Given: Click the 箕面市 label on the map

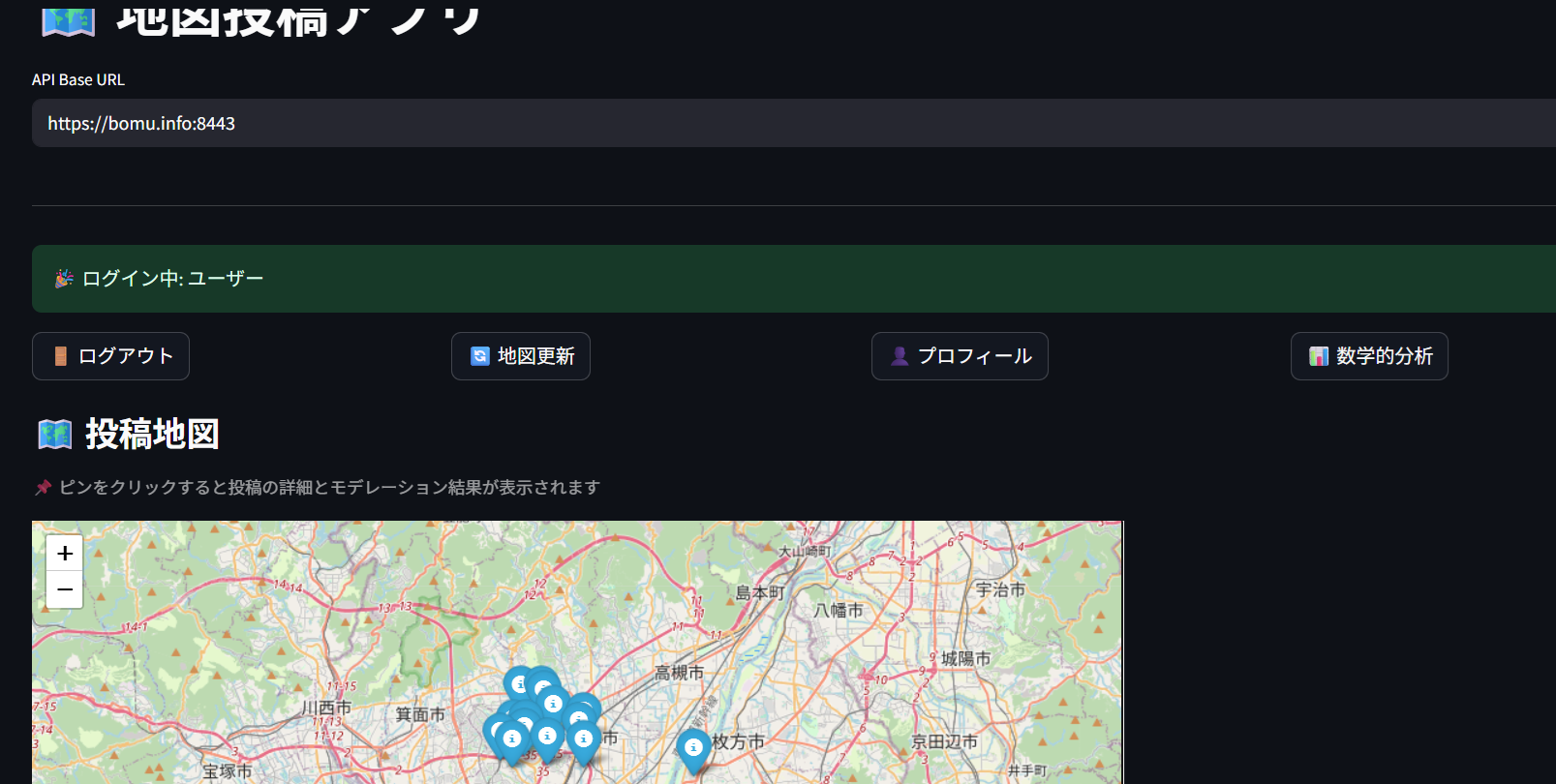Looking at the screenshot, I should pos(420,714).
